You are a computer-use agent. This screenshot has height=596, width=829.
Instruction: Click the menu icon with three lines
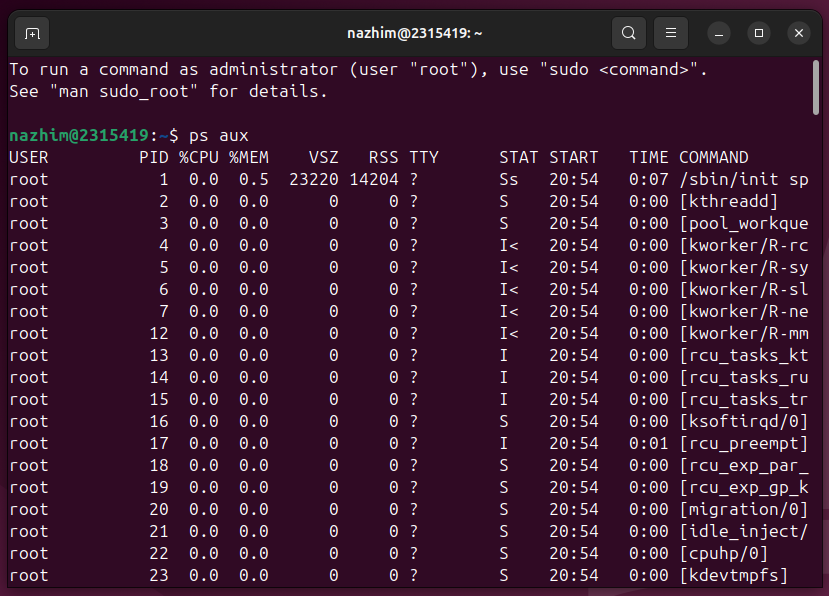click(x=670, y=33)
